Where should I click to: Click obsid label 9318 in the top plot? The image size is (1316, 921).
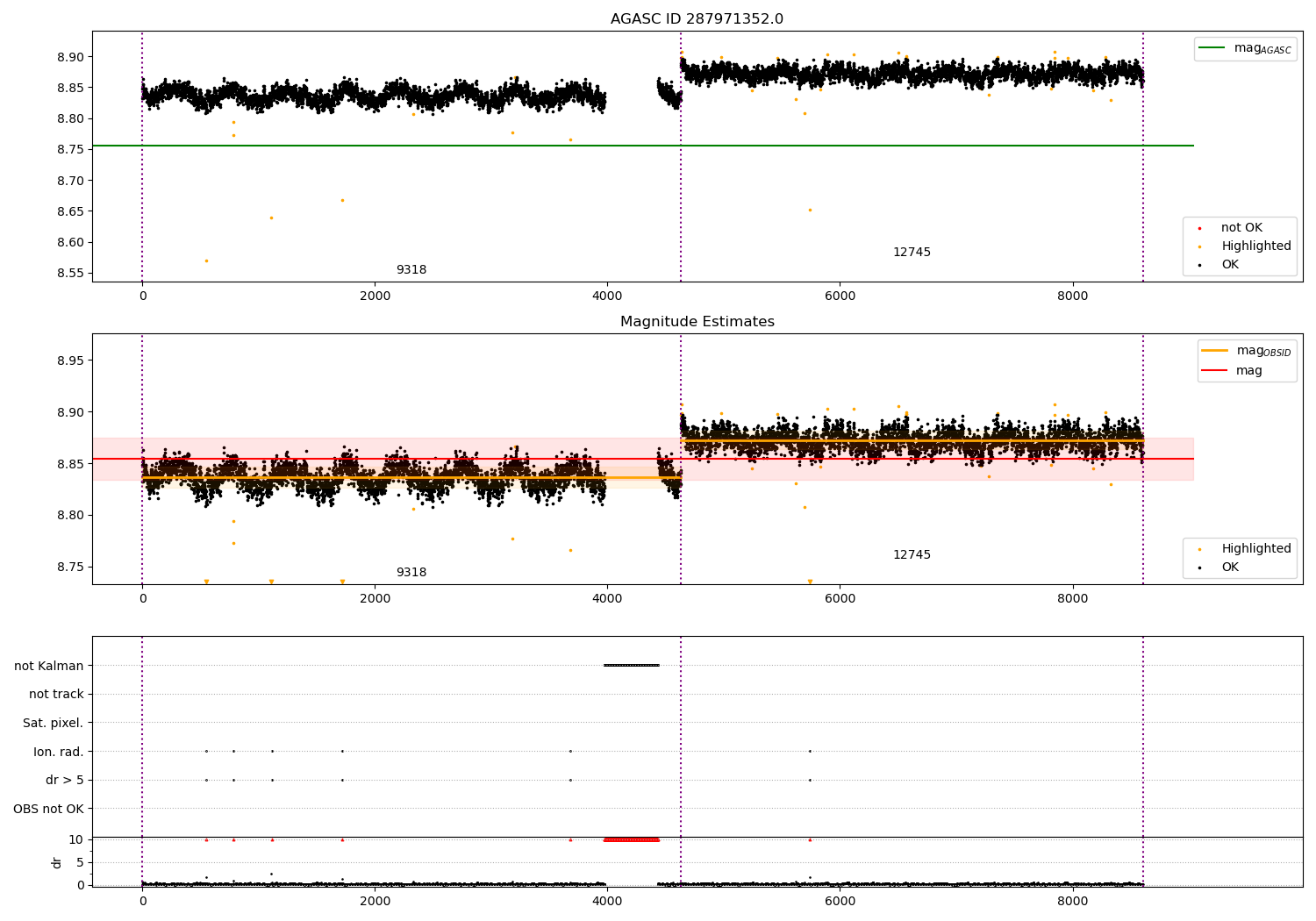click(x=411, y=269)
